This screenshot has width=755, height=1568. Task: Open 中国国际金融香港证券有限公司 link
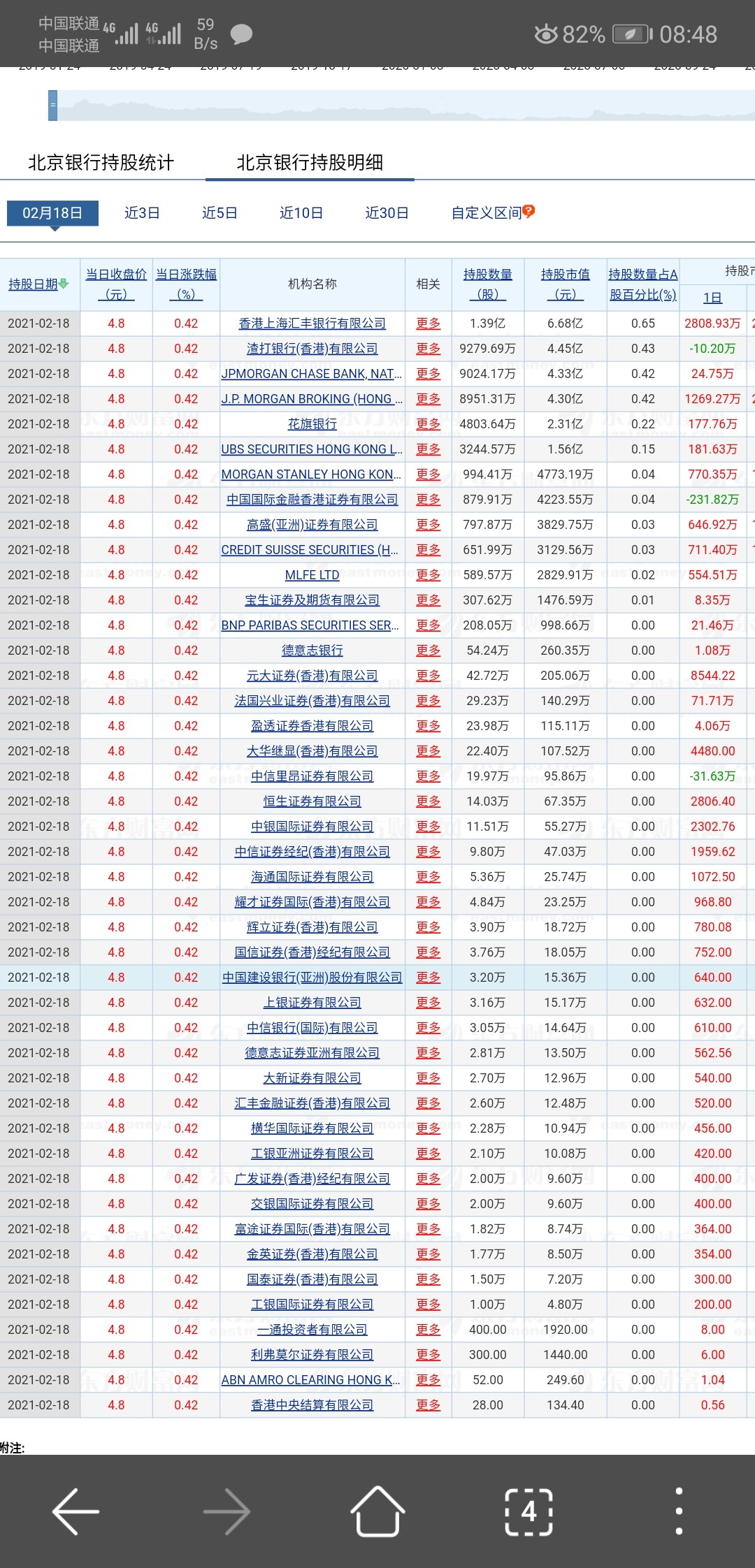312,500
